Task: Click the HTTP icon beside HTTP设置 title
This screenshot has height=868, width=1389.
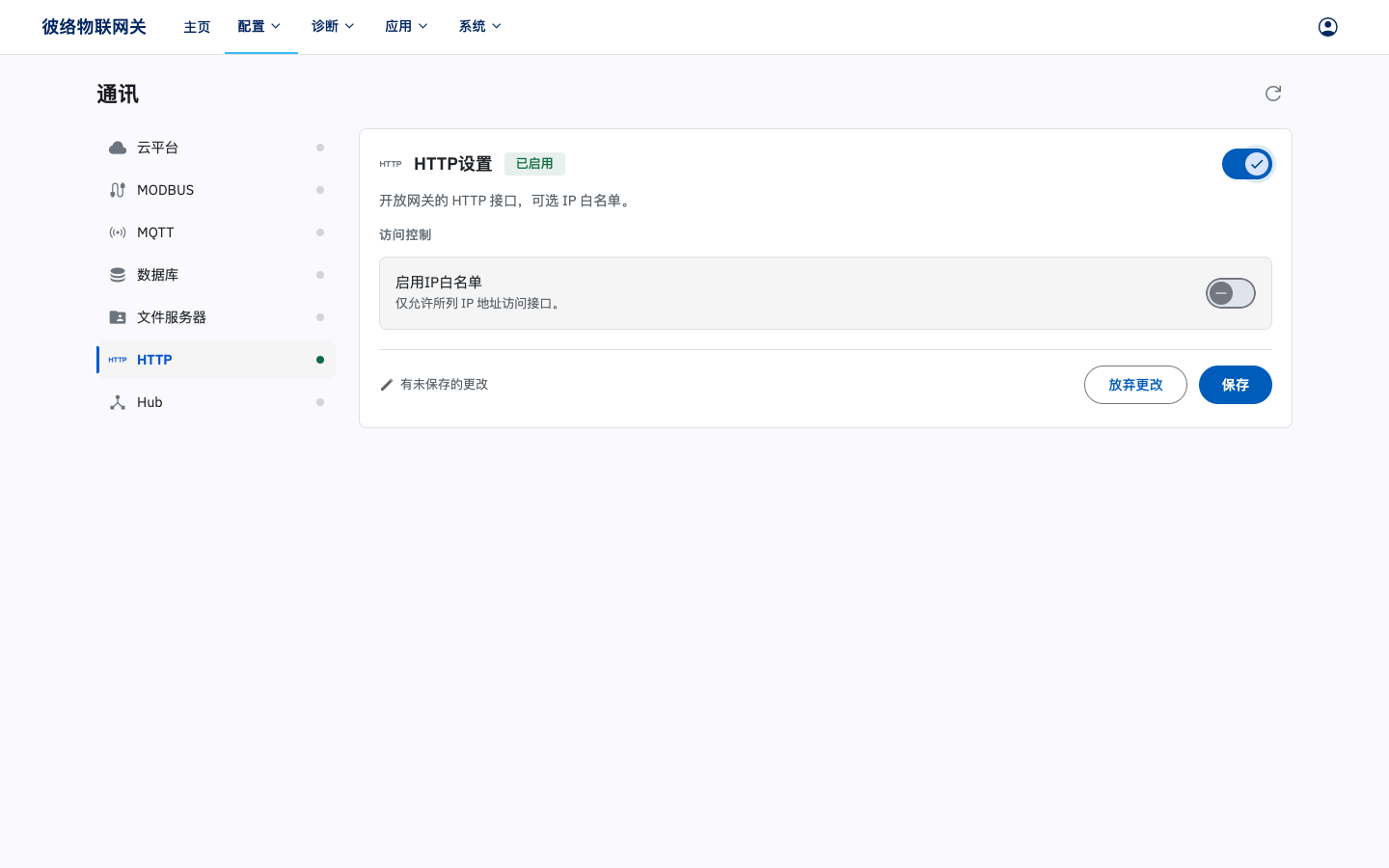Action: tap(391, 164)
